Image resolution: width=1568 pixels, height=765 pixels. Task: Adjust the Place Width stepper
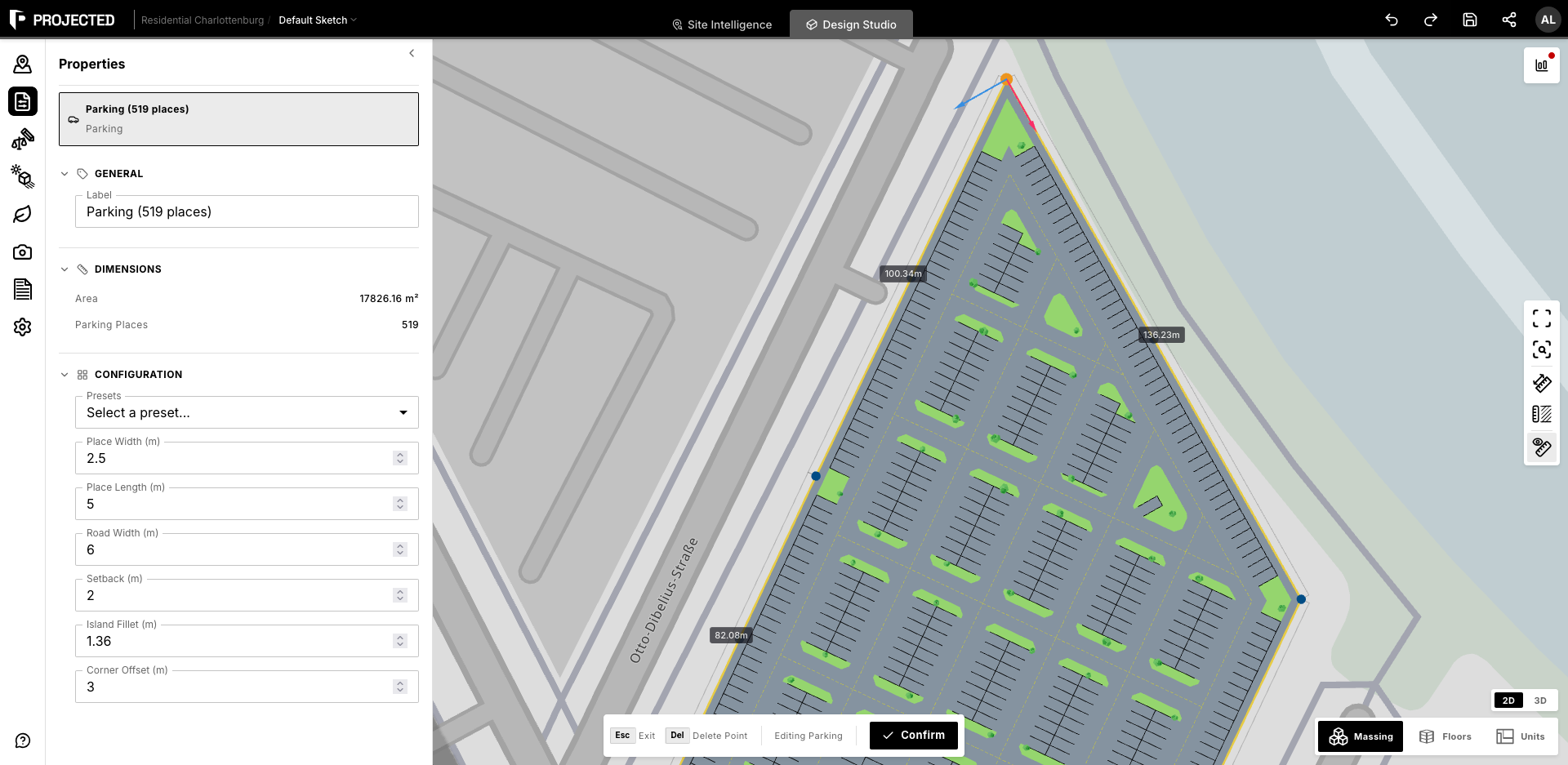point(400,458)
